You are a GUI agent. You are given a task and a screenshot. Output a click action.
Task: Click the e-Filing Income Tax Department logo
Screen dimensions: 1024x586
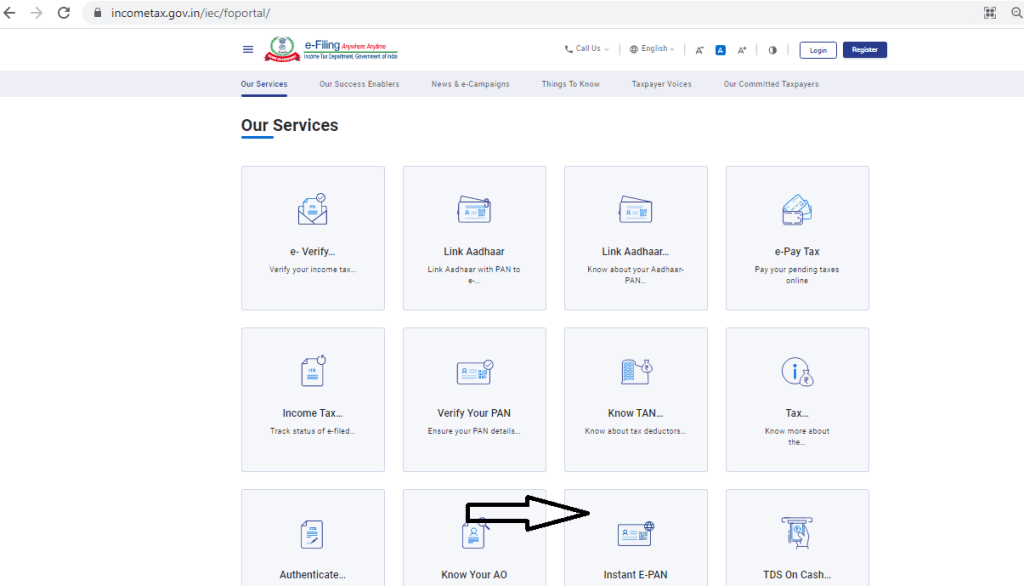332,49
